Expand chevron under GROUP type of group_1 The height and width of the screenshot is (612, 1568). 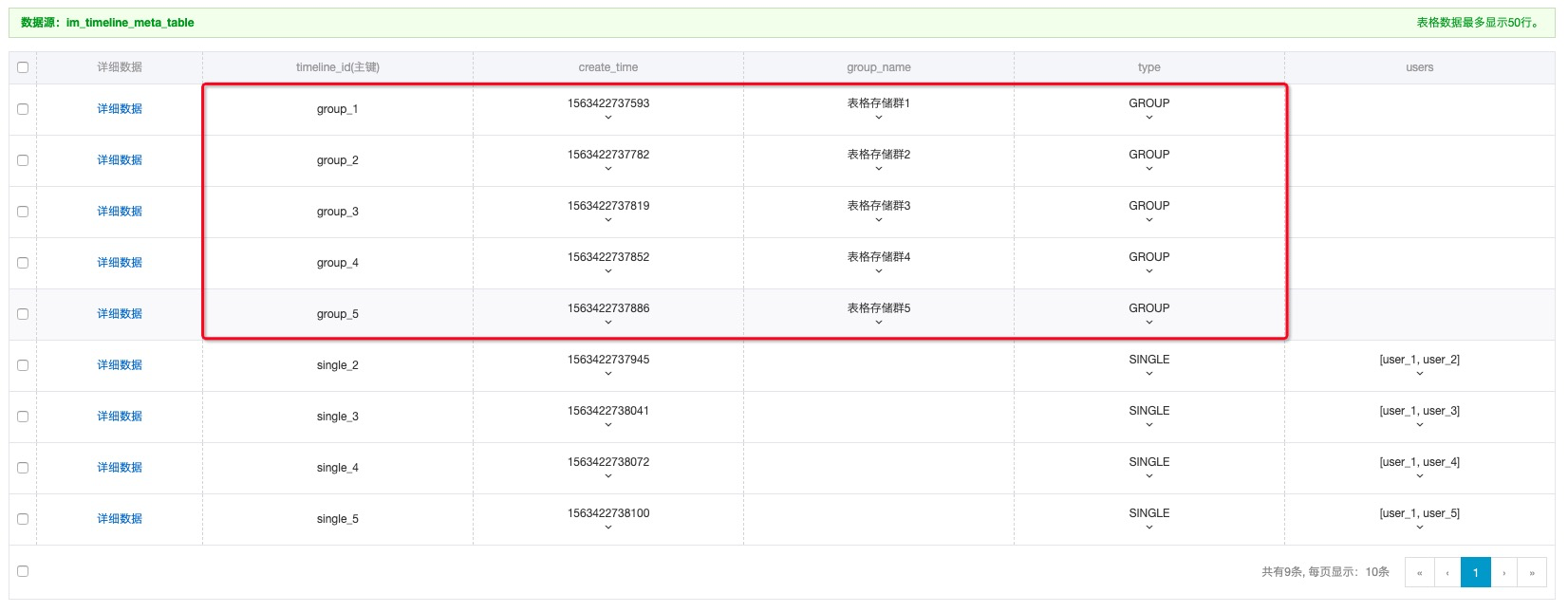click(1149, 118)
